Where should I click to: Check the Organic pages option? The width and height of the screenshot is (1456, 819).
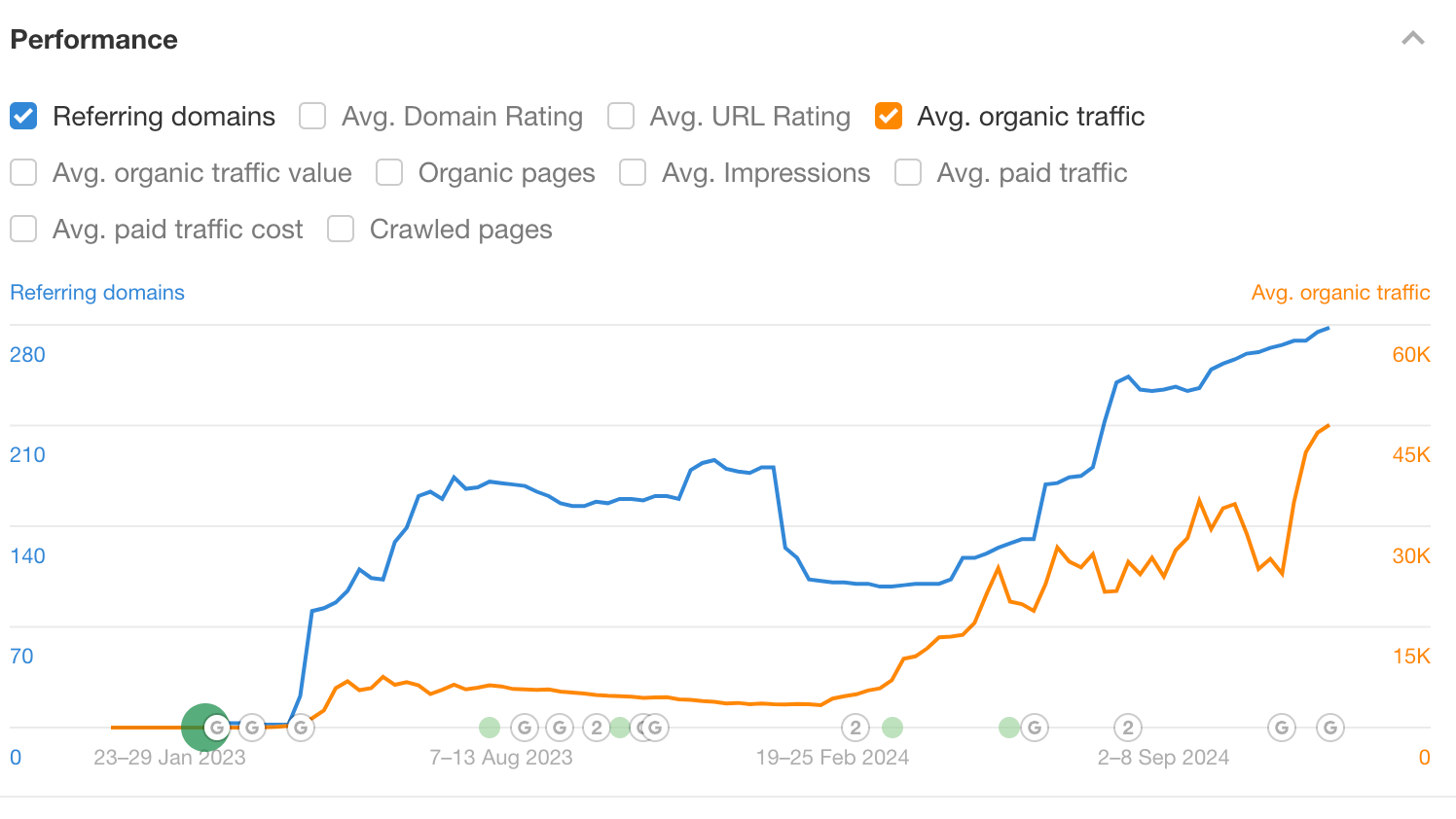[x=389, y=172]
